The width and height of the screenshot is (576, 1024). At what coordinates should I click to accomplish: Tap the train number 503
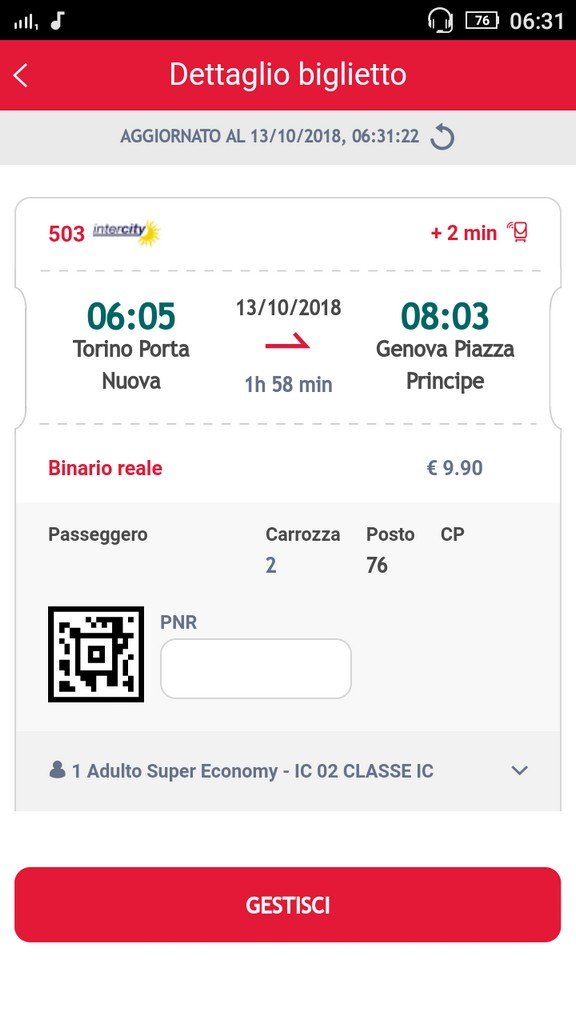67,234
